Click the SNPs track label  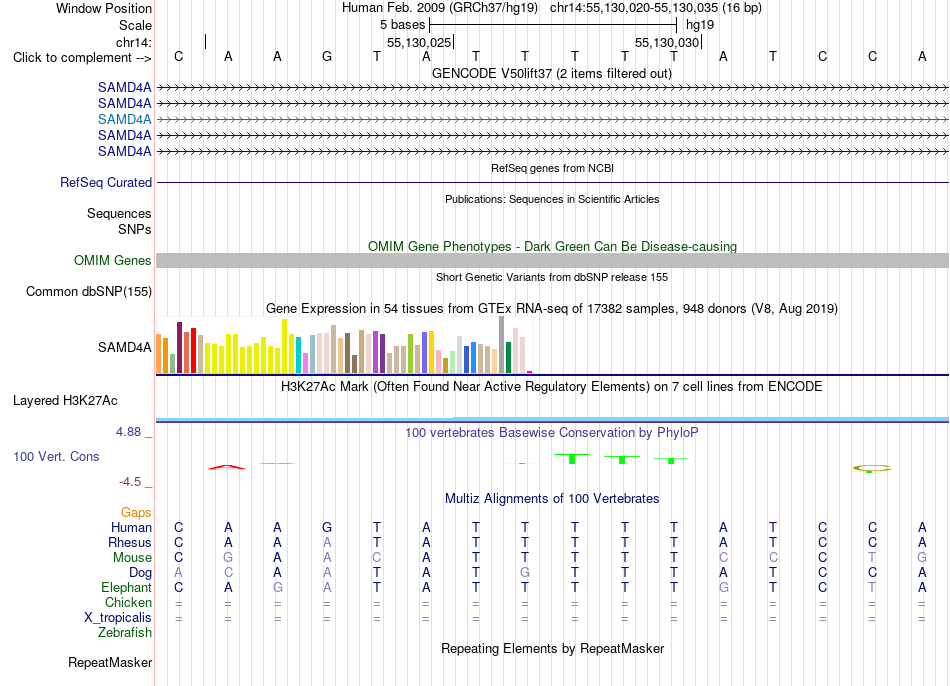click(x=135, y=230)
